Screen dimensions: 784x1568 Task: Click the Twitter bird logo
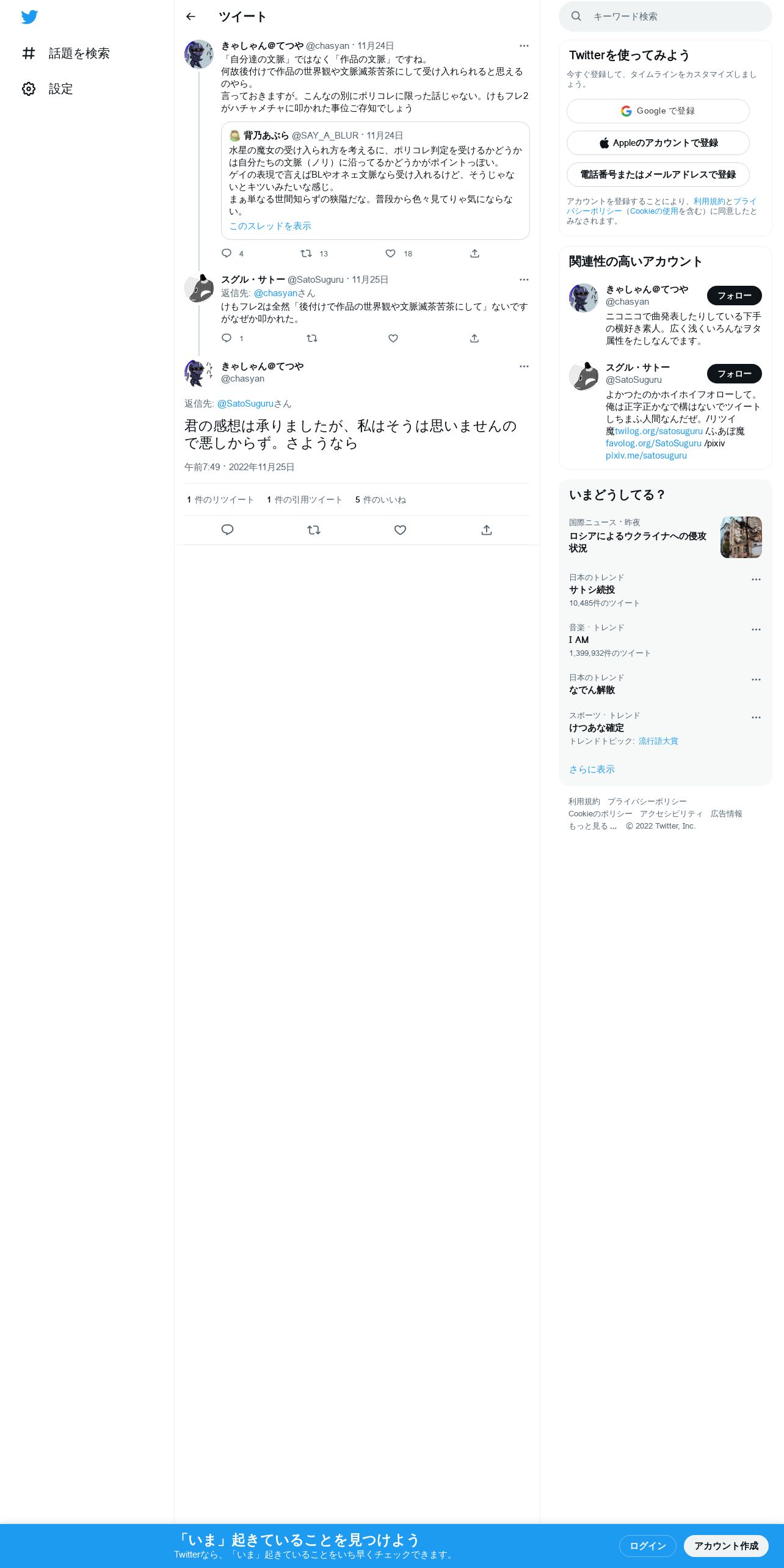pos(29,17)
